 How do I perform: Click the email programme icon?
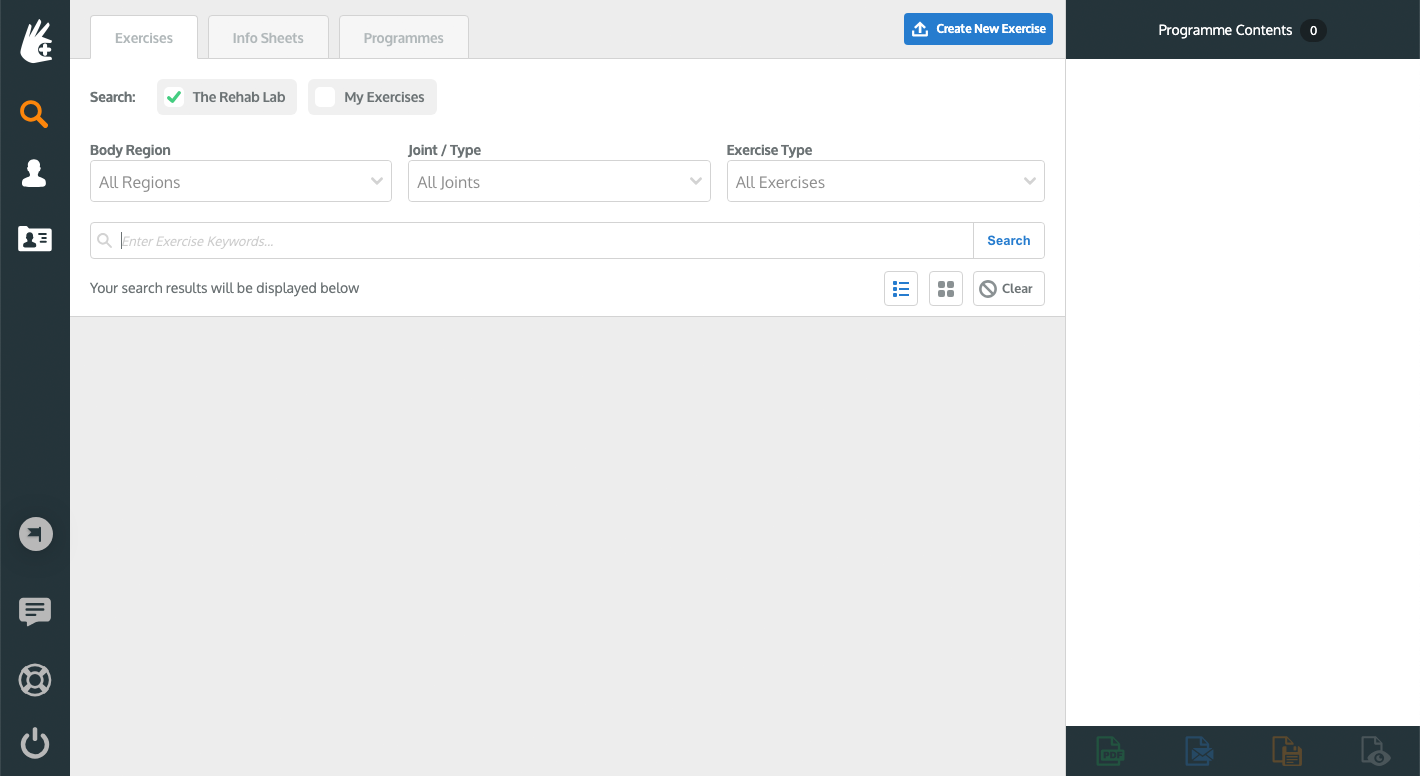pos(1198,751)
